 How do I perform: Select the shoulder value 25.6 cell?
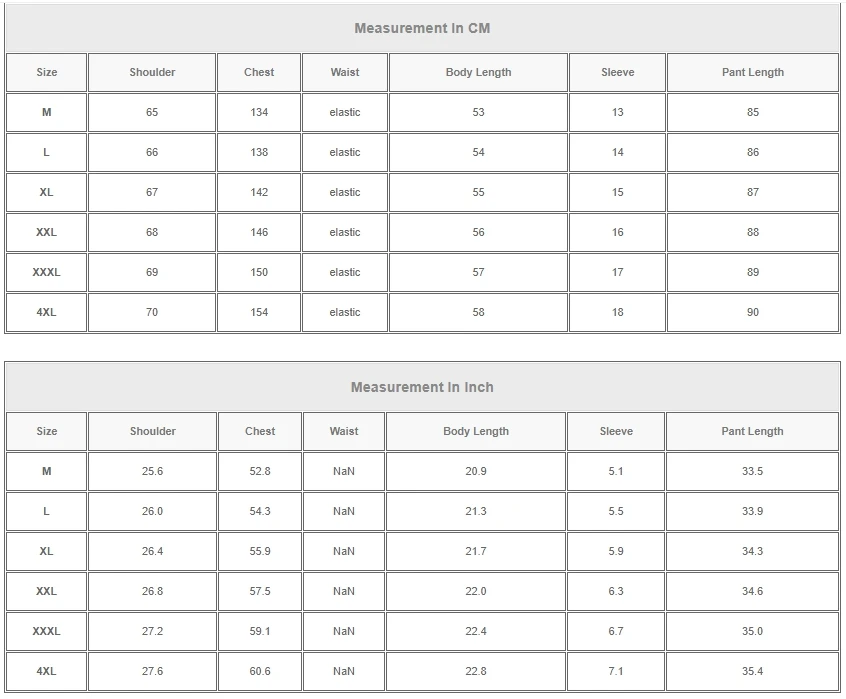(152, 471)
